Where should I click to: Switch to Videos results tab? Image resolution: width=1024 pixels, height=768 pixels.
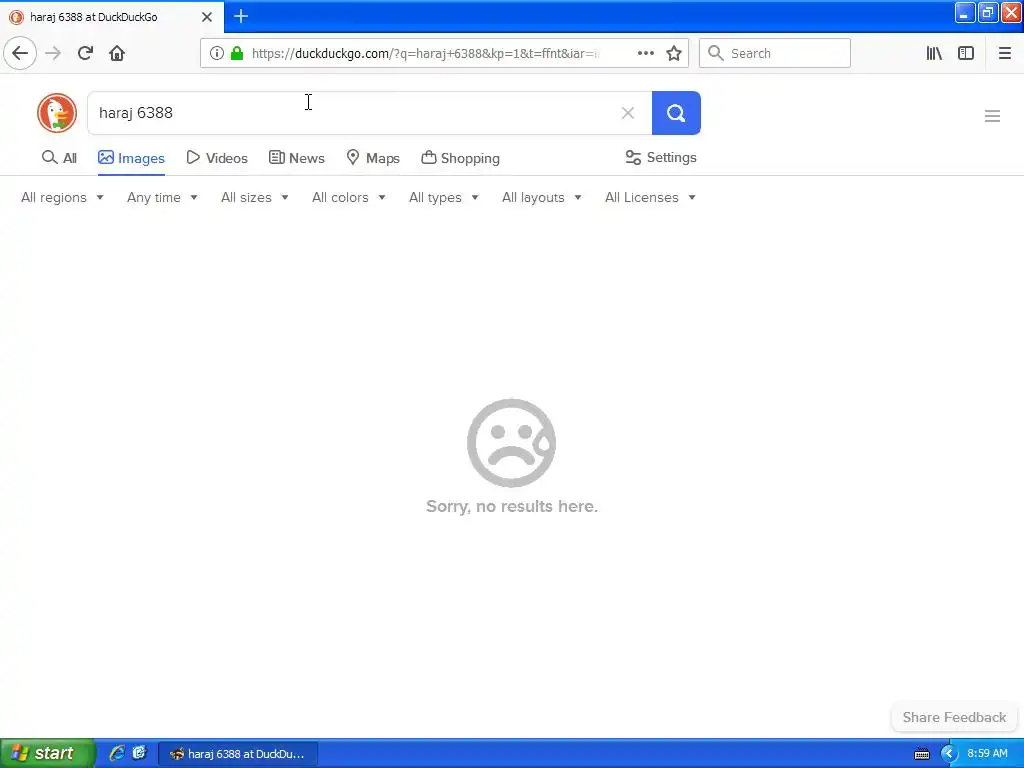pyautogui.click(x=217, y=158)
